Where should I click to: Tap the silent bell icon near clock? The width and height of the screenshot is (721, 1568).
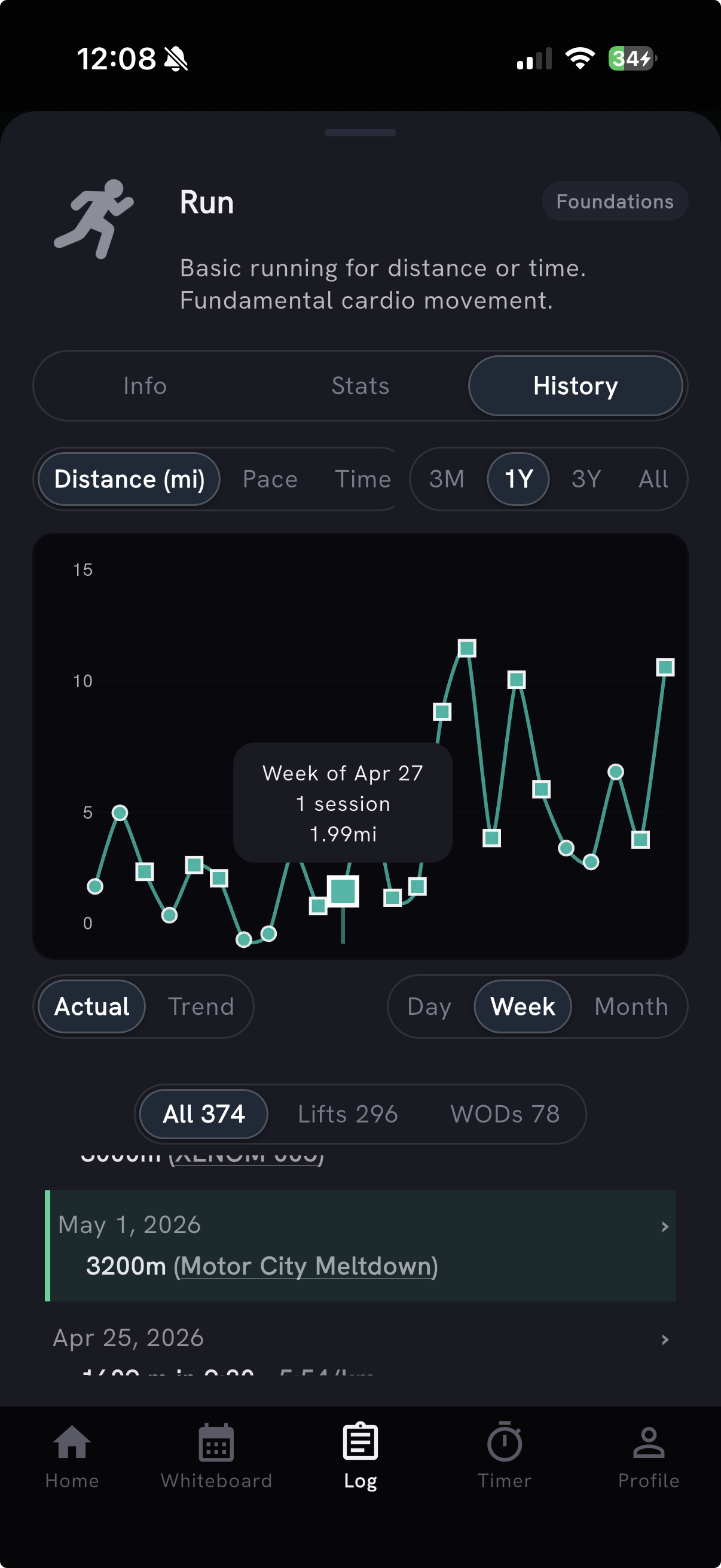[176, 59]
